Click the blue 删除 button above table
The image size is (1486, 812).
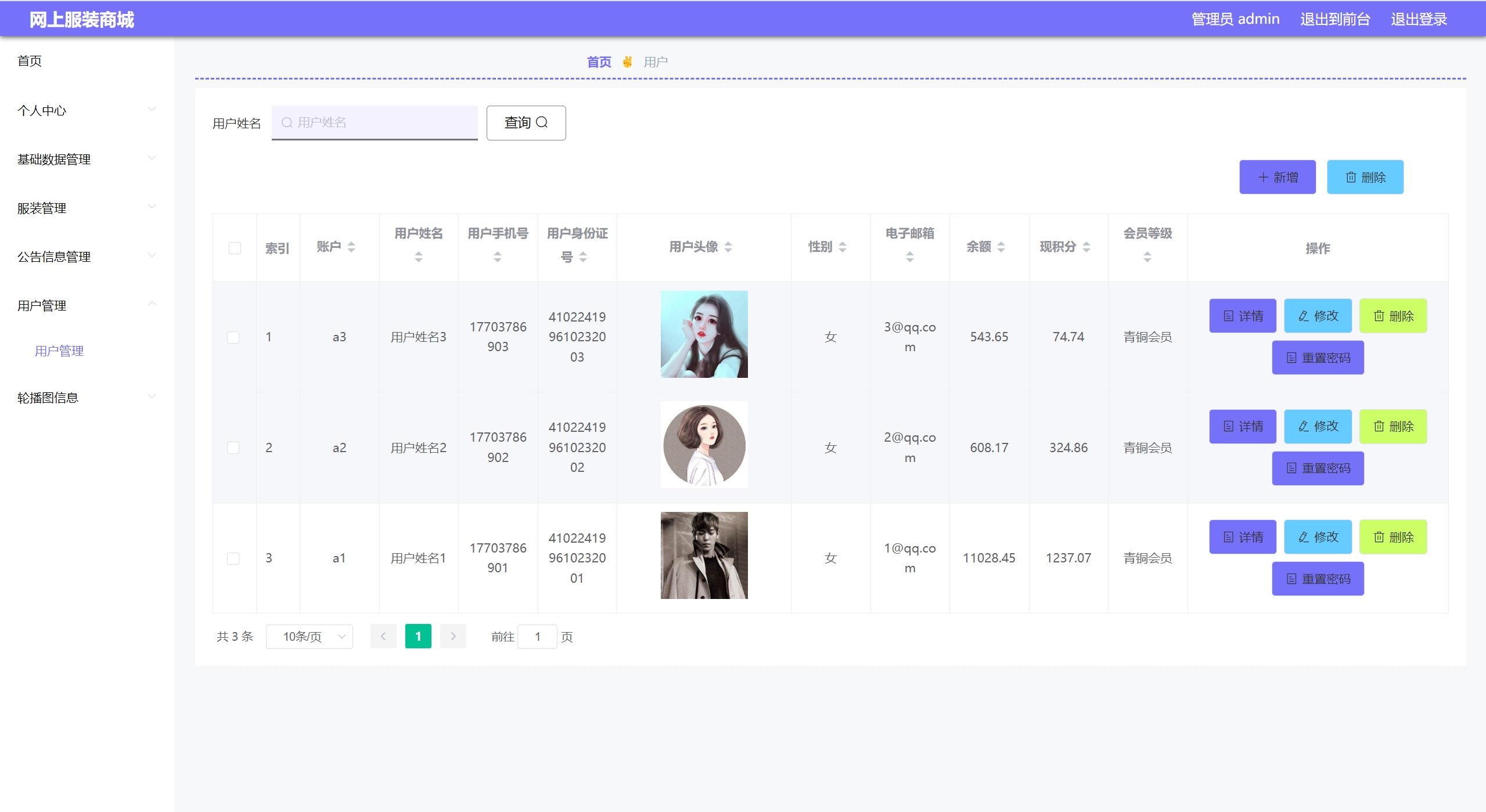[1365, 177]
